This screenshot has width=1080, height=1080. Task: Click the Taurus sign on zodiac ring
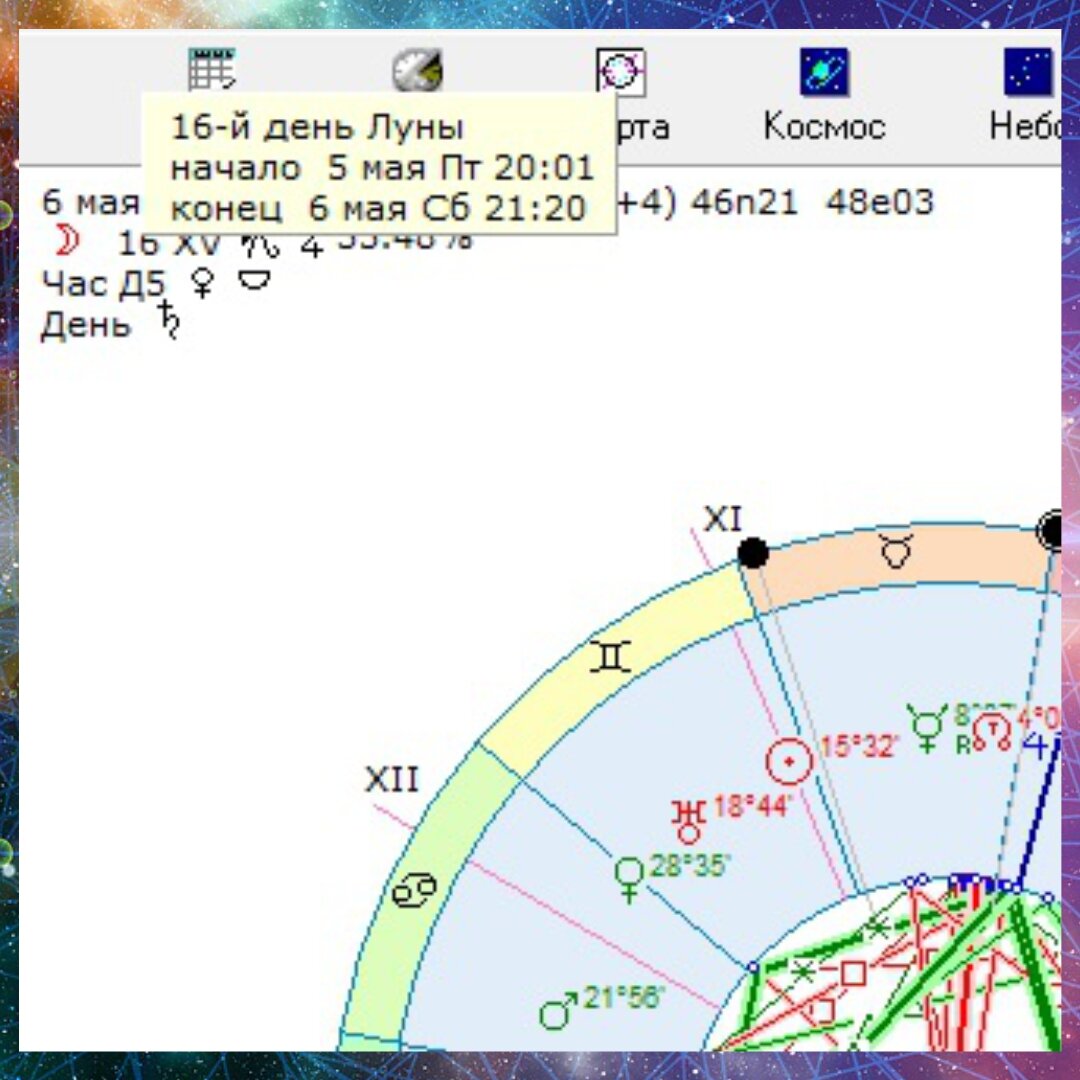[x=896, y=551]
